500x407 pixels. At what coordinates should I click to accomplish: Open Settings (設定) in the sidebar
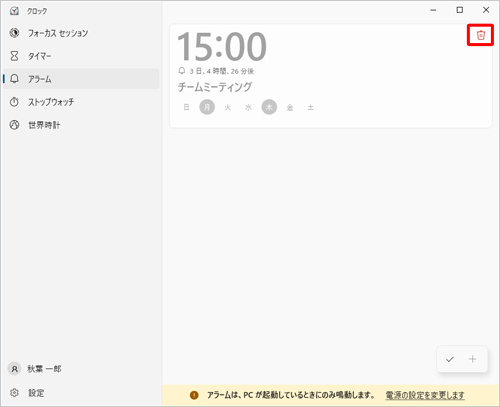(x=81, y=393)
